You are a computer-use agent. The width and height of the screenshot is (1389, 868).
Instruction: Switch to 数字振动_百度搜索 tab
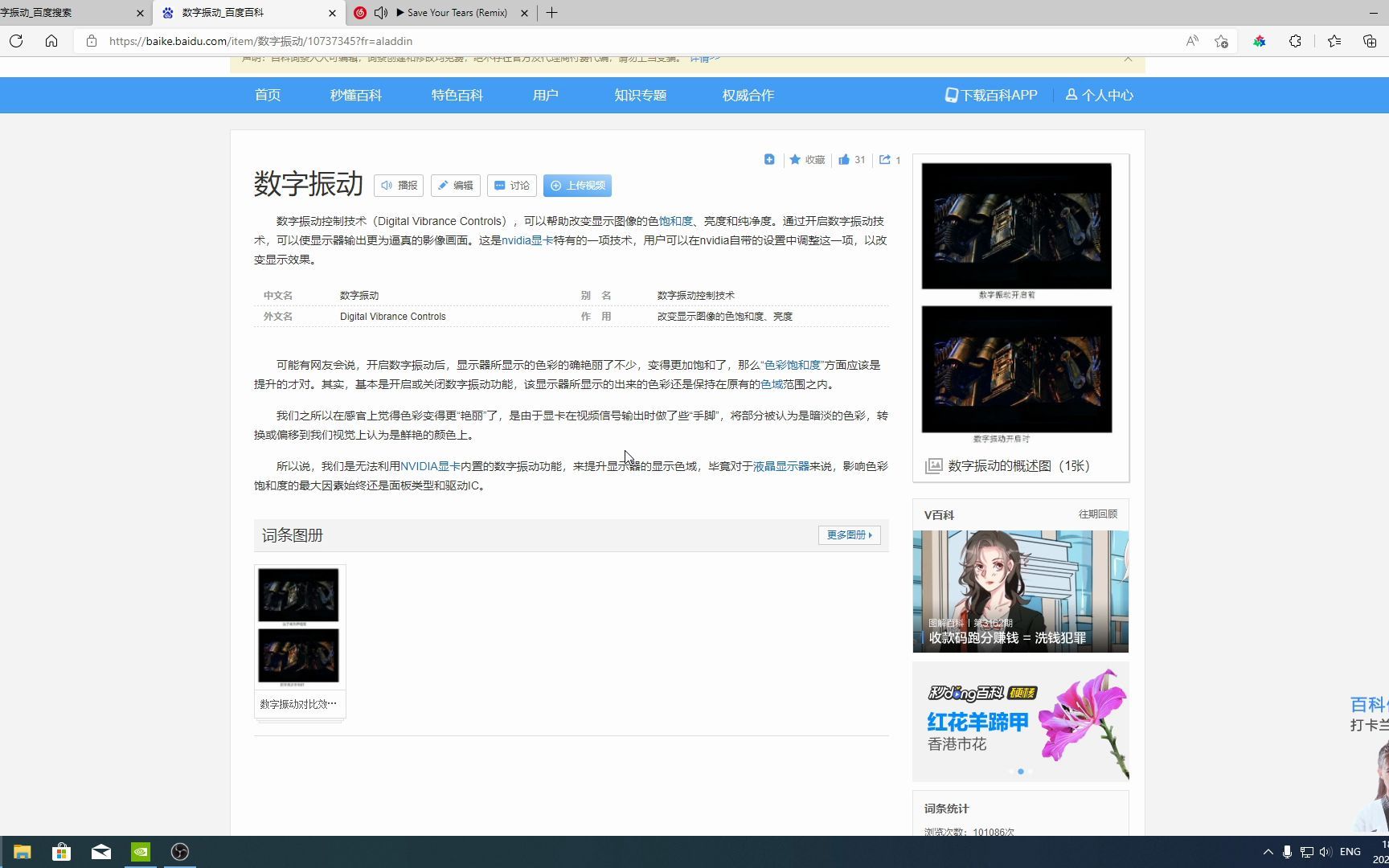coord(68,13)
